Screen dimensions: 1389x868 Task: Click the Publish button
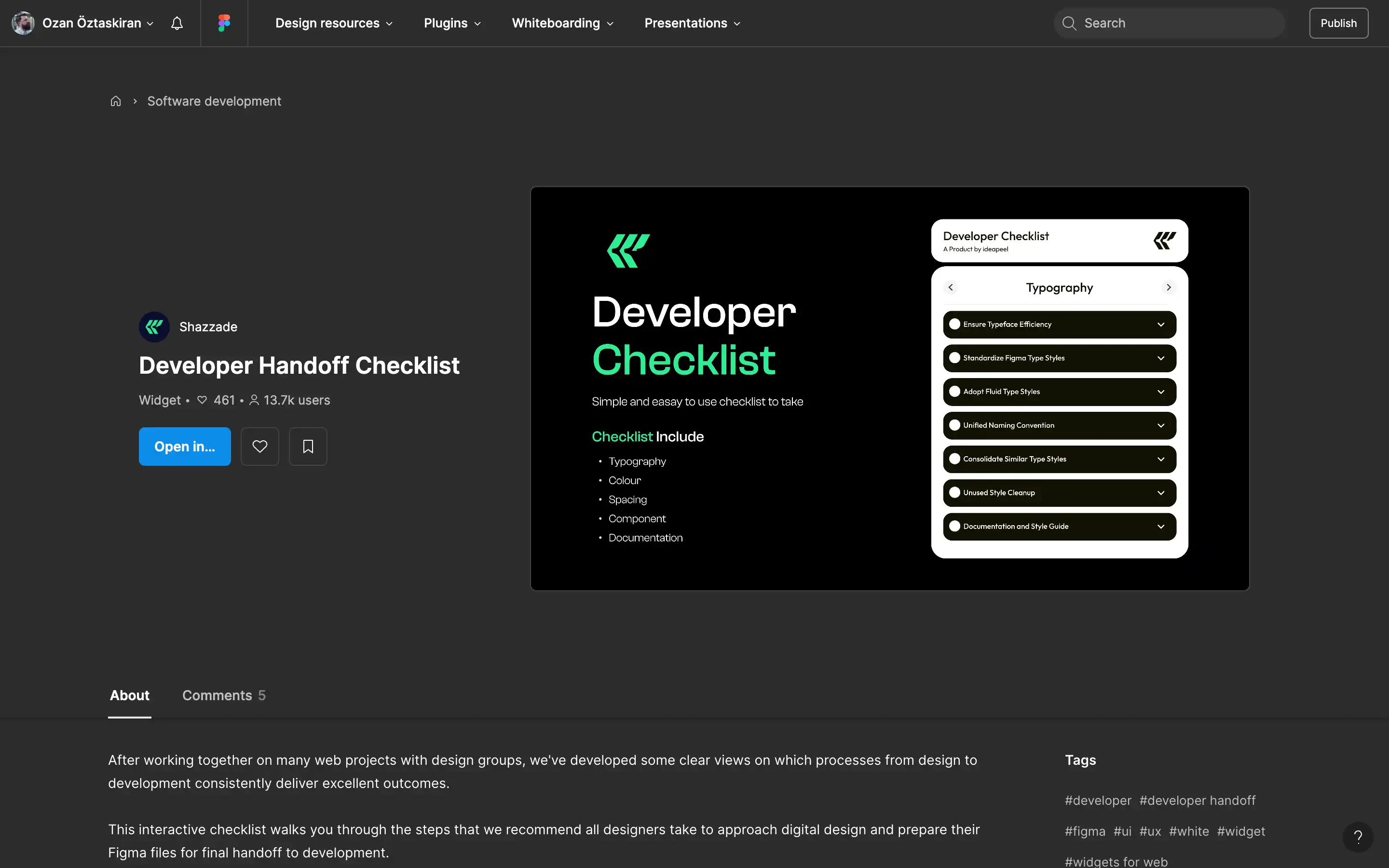[x=1338, y=23]
